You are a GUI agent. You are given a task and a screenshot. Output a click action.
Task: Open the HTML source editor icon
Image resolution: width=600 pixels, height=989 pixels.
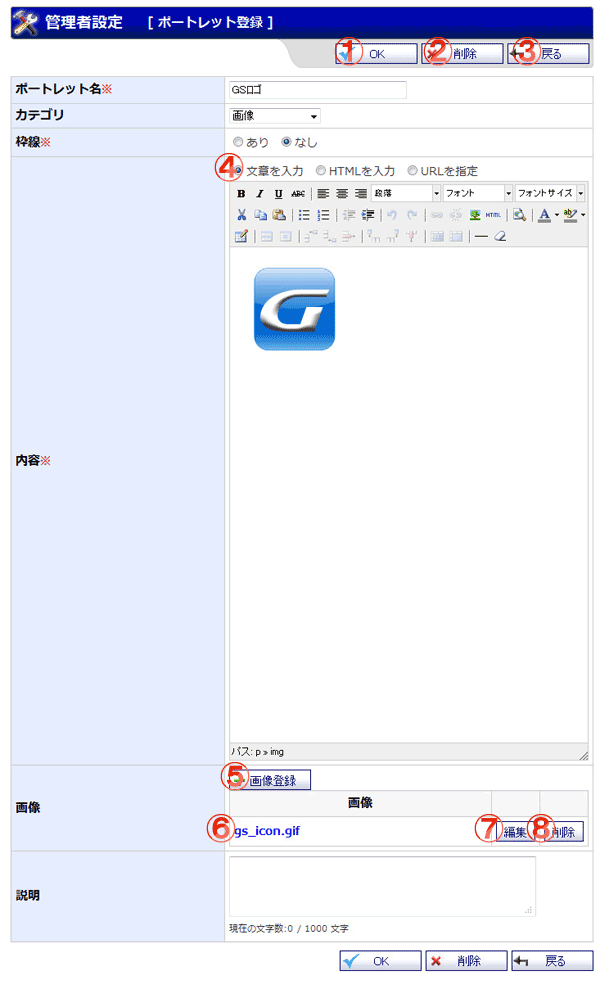click(x=493, y=215)
